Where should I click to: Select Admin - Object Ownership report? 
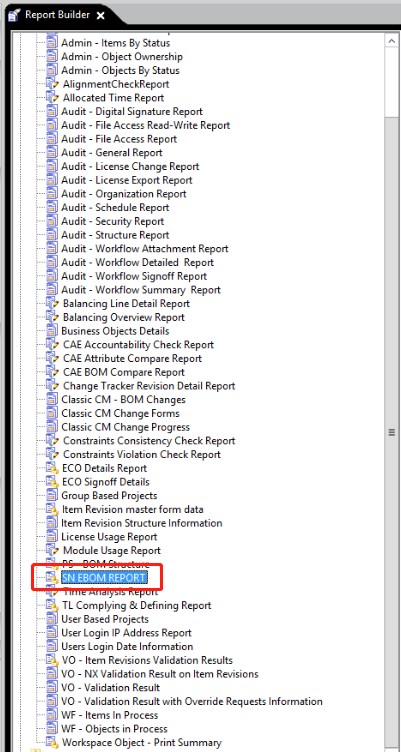pos(122,57)
